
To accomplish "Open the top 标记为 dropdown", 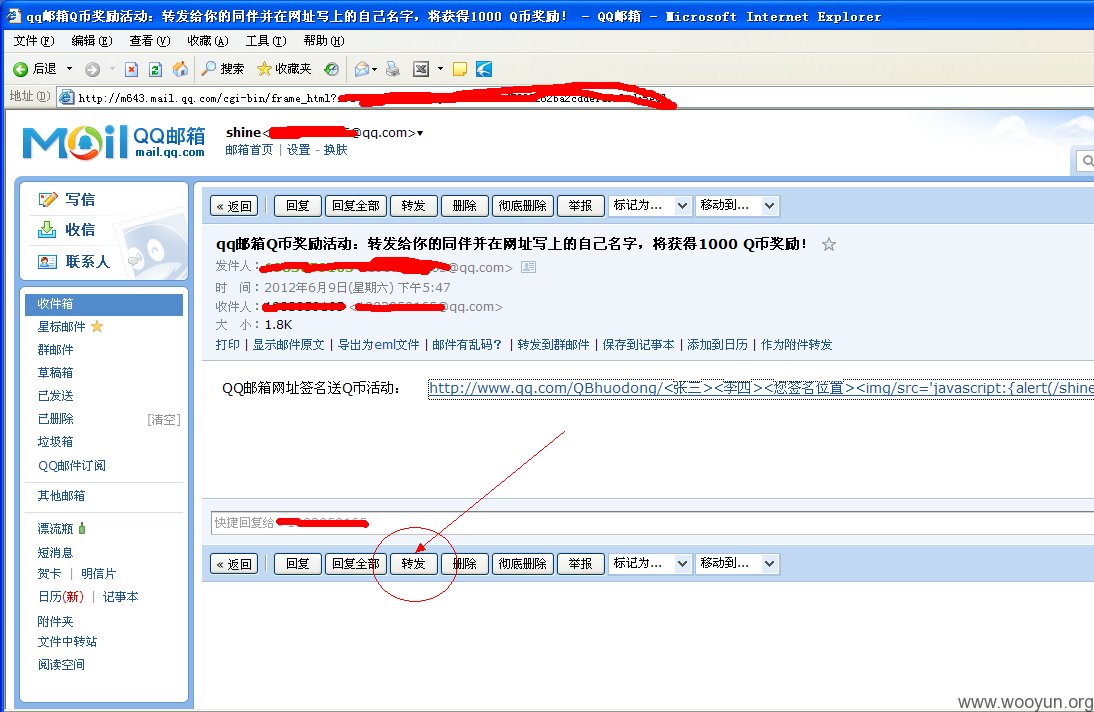I will pos(650,205).
